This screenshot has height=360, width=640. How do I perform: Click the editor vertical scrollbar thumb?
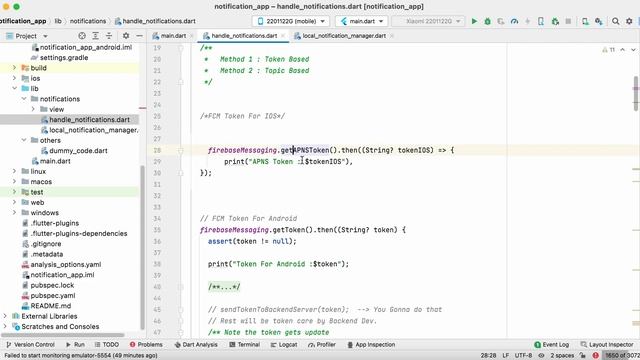636,93
